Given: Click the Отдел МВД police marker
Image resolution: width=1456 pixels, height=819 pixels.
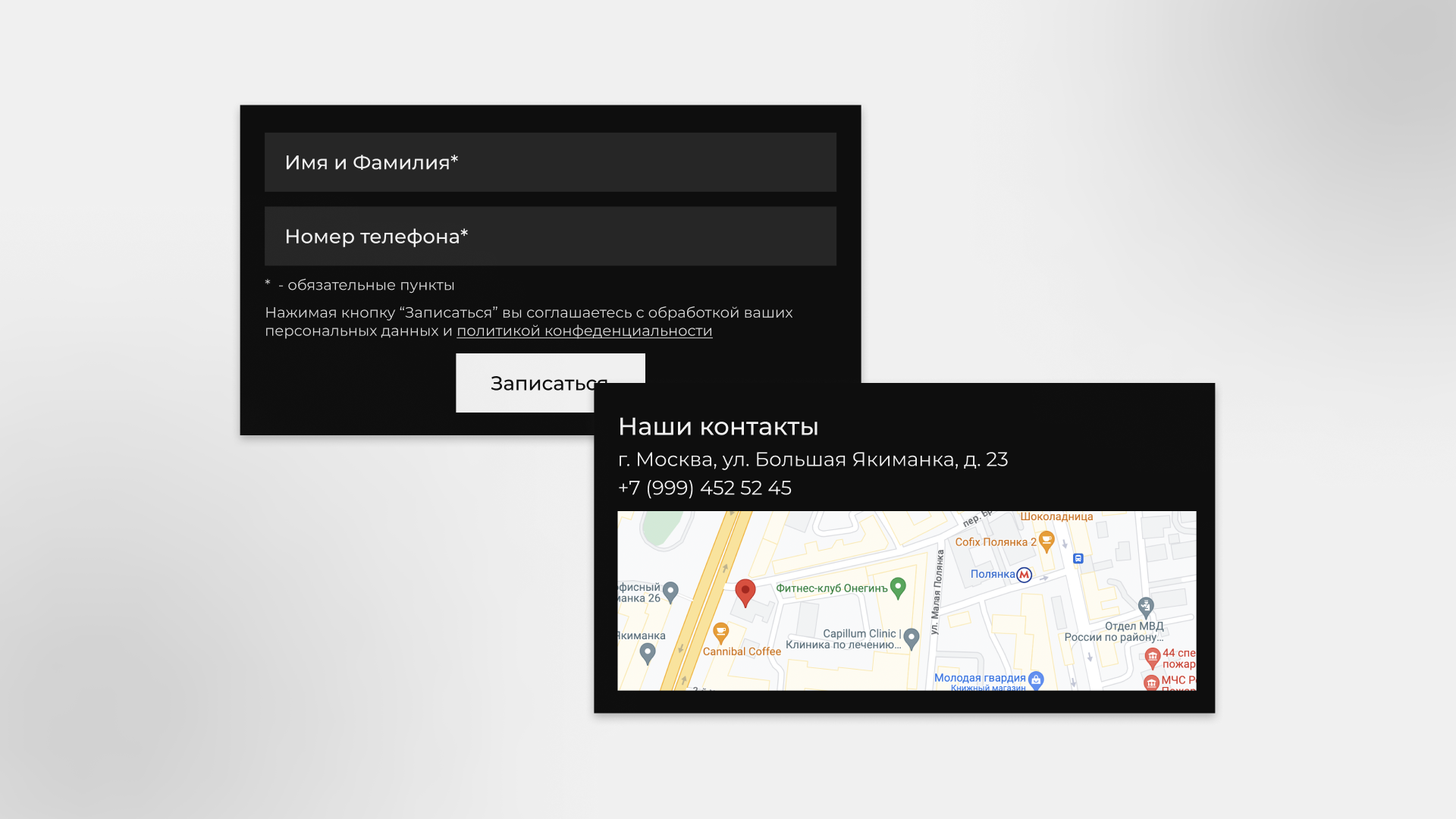Looking at the screenshot, I should pos(1146,606).
